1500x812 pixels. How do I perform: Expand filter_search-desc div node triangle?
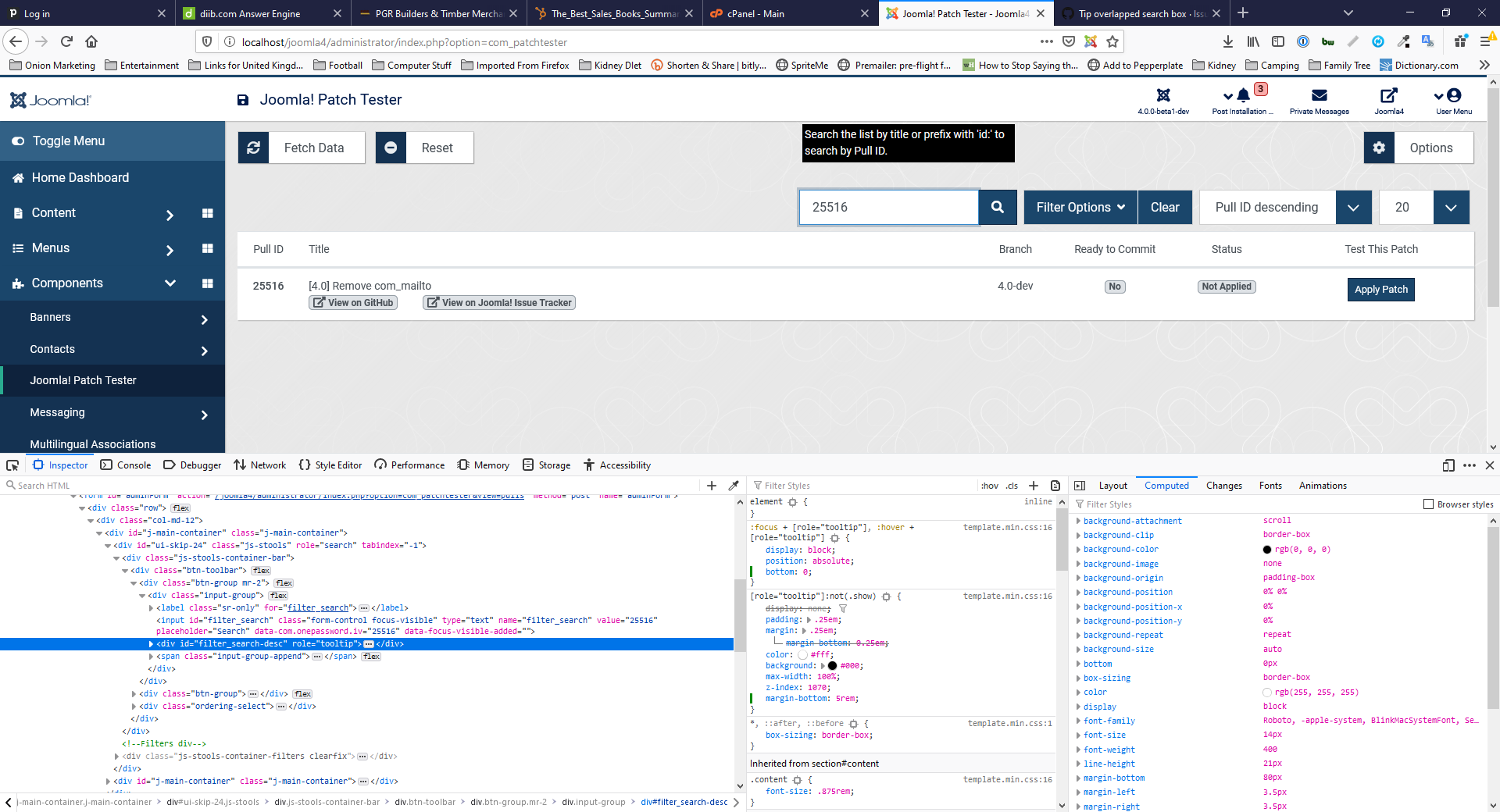click(152, 644)
